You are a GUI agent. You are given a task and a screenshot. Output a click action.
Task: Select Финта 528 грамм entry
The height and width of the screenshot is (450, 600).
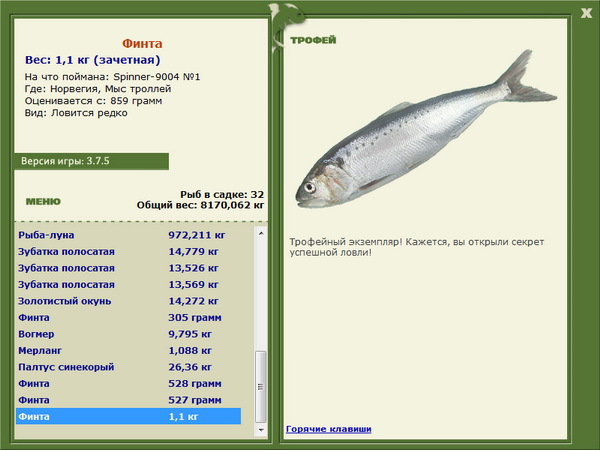[x=129, y=383]
